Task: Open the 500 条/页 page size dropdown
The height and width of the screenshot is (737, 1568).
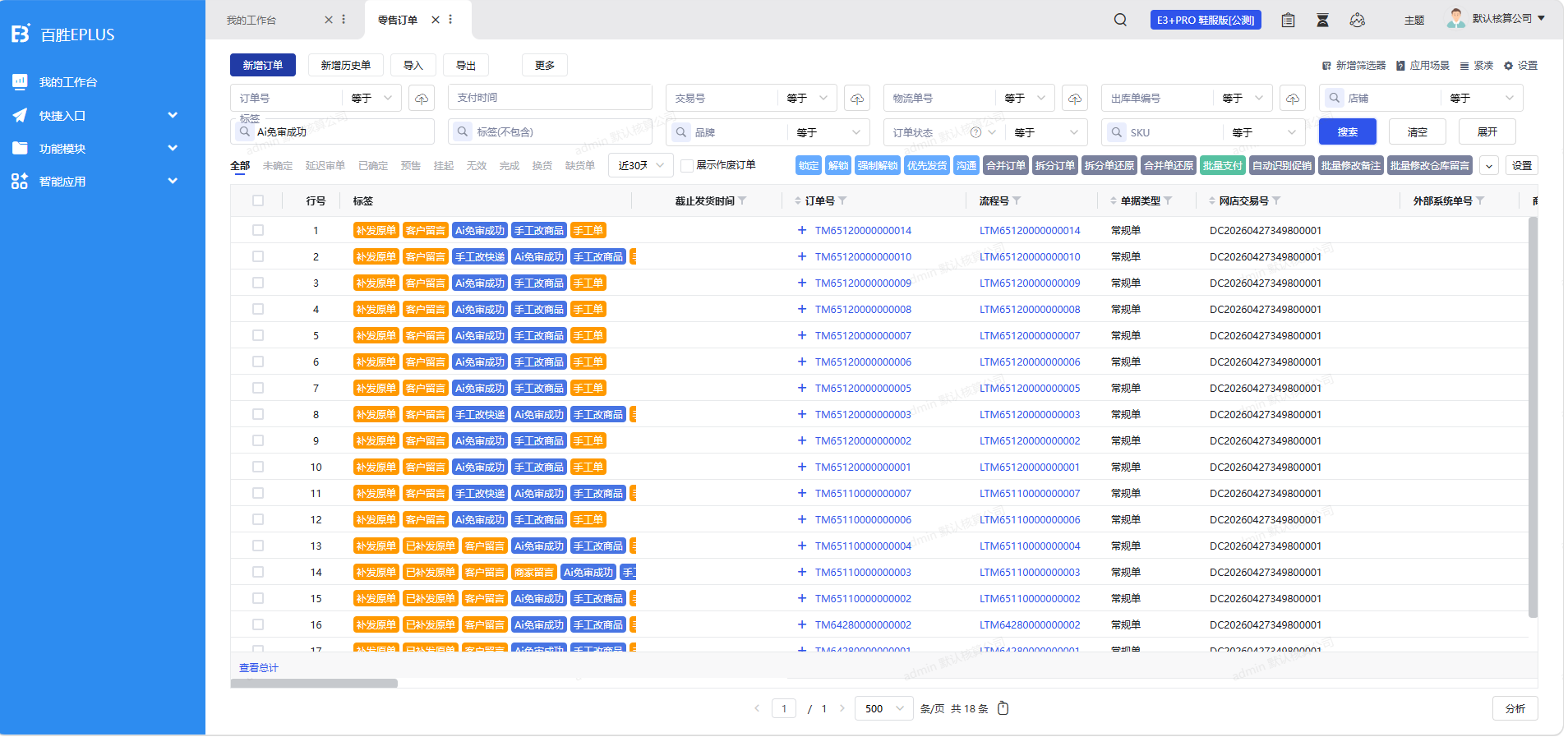Action: point(884,708)
